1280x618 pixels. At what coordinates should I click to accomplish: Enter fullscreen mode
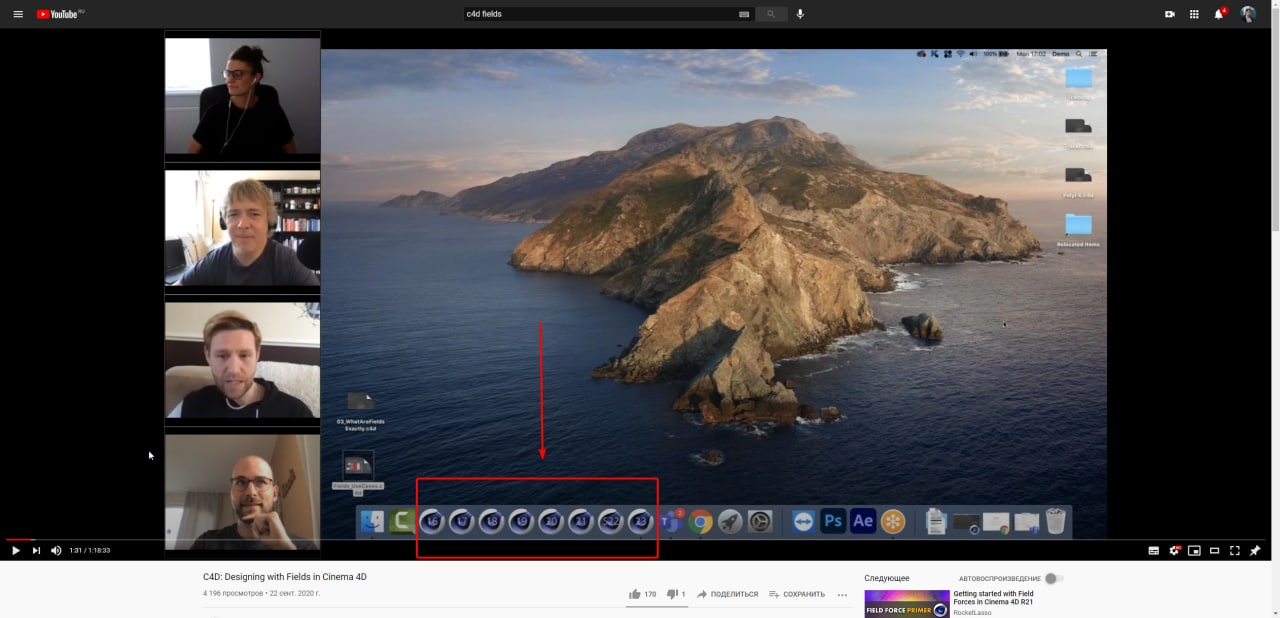tap(1235, 550)
